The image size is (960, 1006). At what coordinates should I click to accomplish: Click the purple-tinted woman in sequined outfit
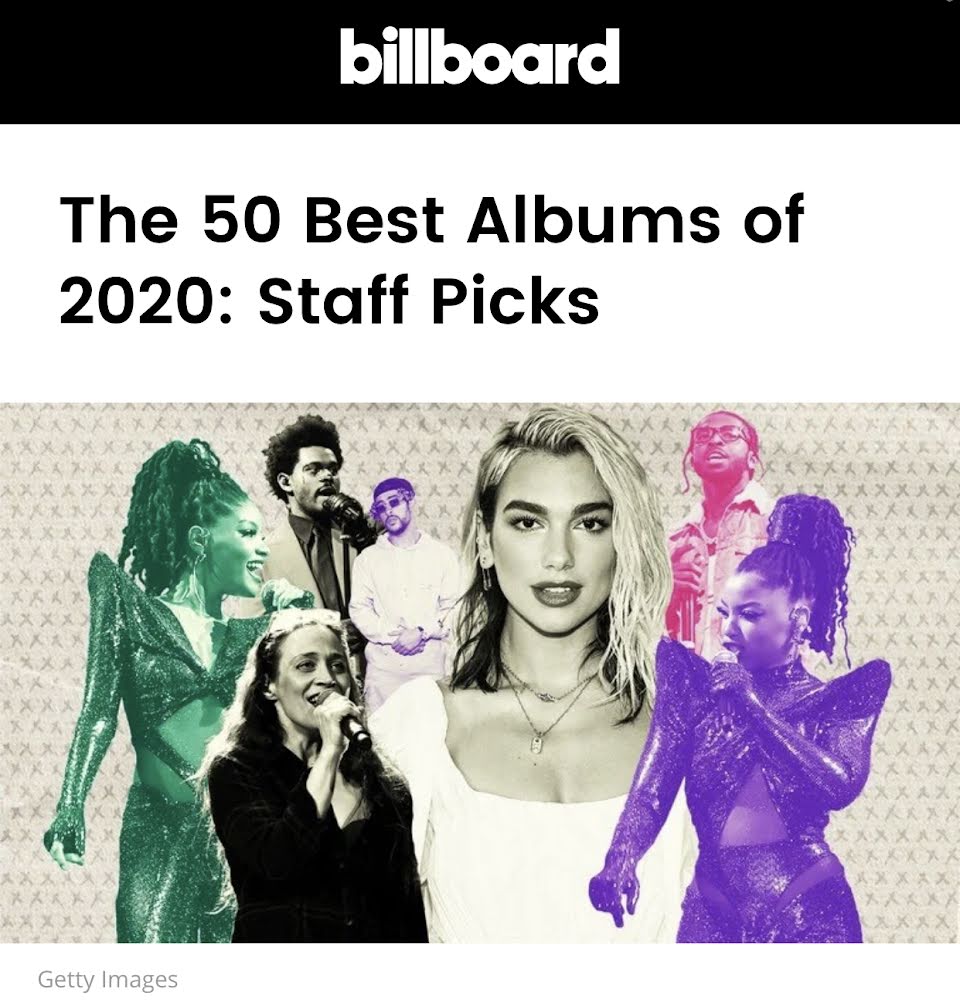tap(751, 738)
